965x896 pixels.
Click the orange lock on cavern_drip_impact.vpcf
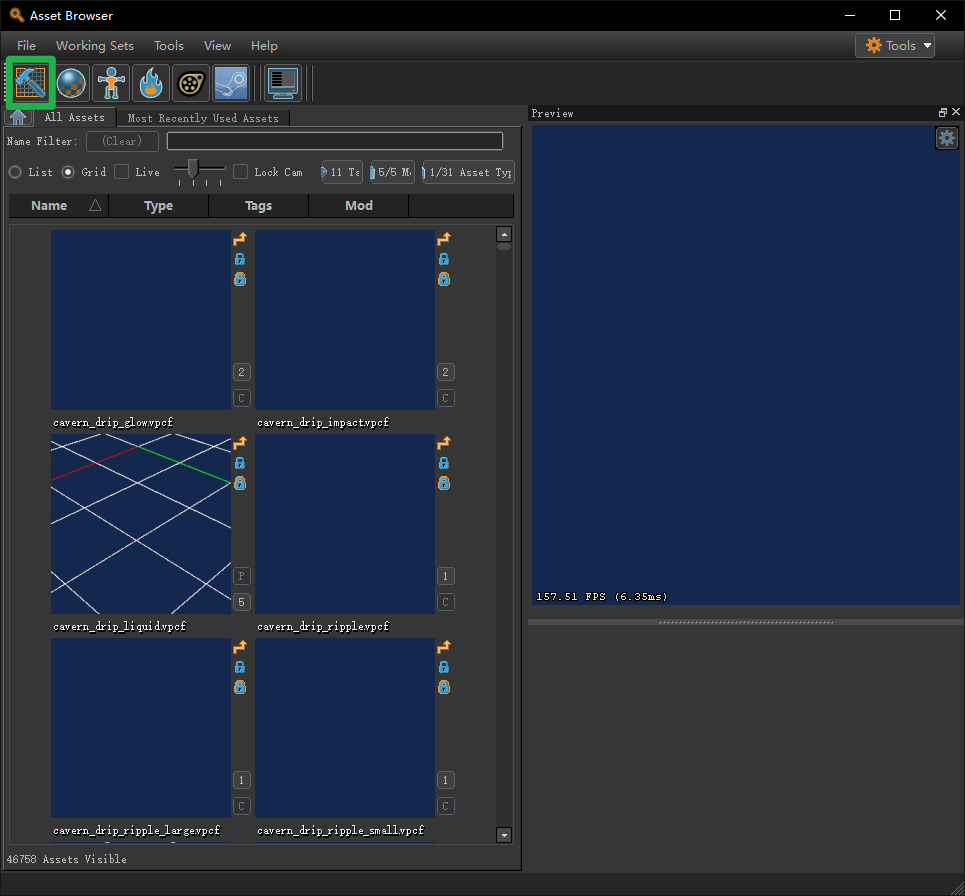pos(444,279)
